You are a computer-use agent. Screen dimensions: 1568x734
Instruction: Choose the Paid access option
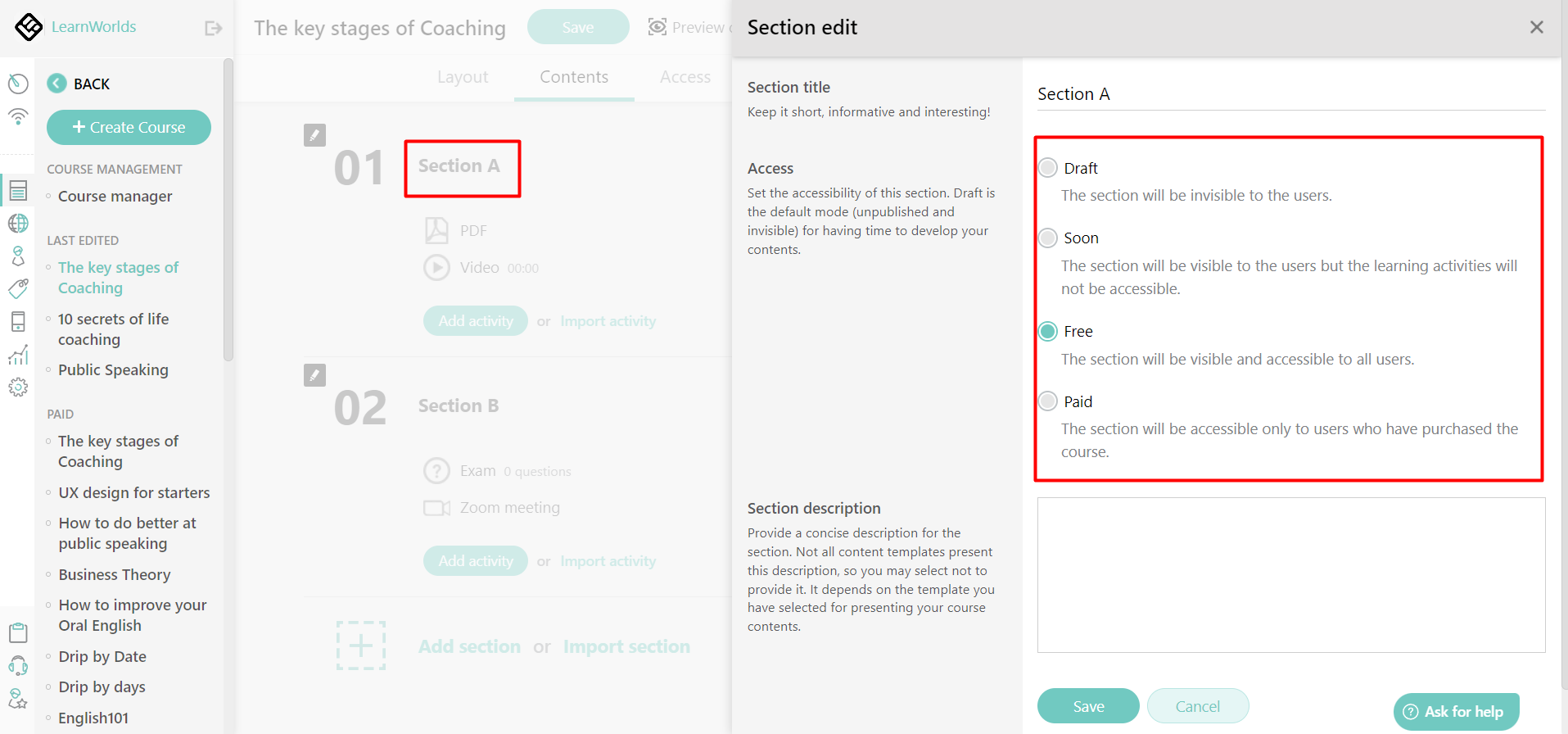pos(1047,401)
